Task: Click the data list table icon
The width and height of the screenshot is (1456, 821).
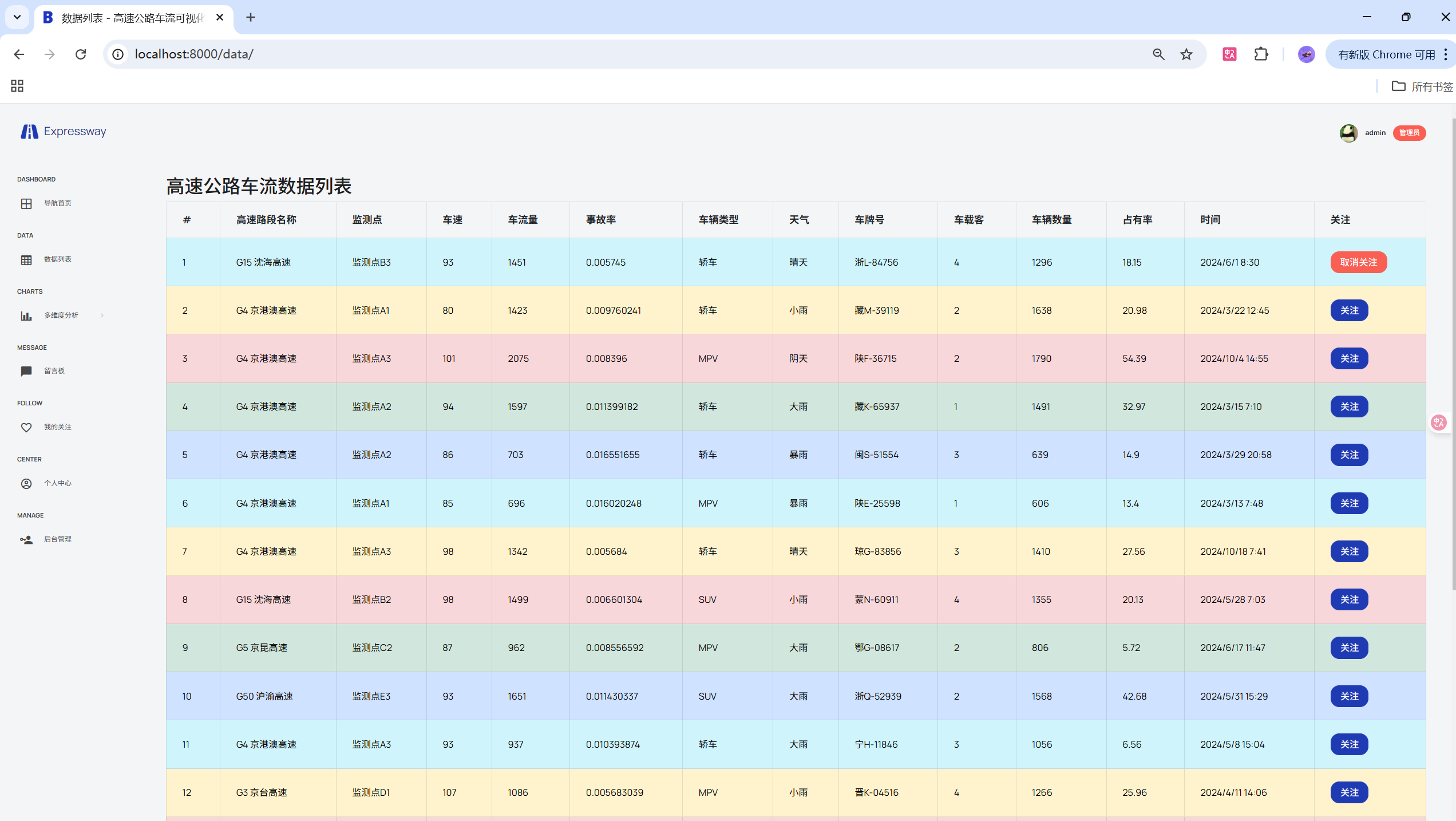Action: pyautogui.click(x=26, y=260)
